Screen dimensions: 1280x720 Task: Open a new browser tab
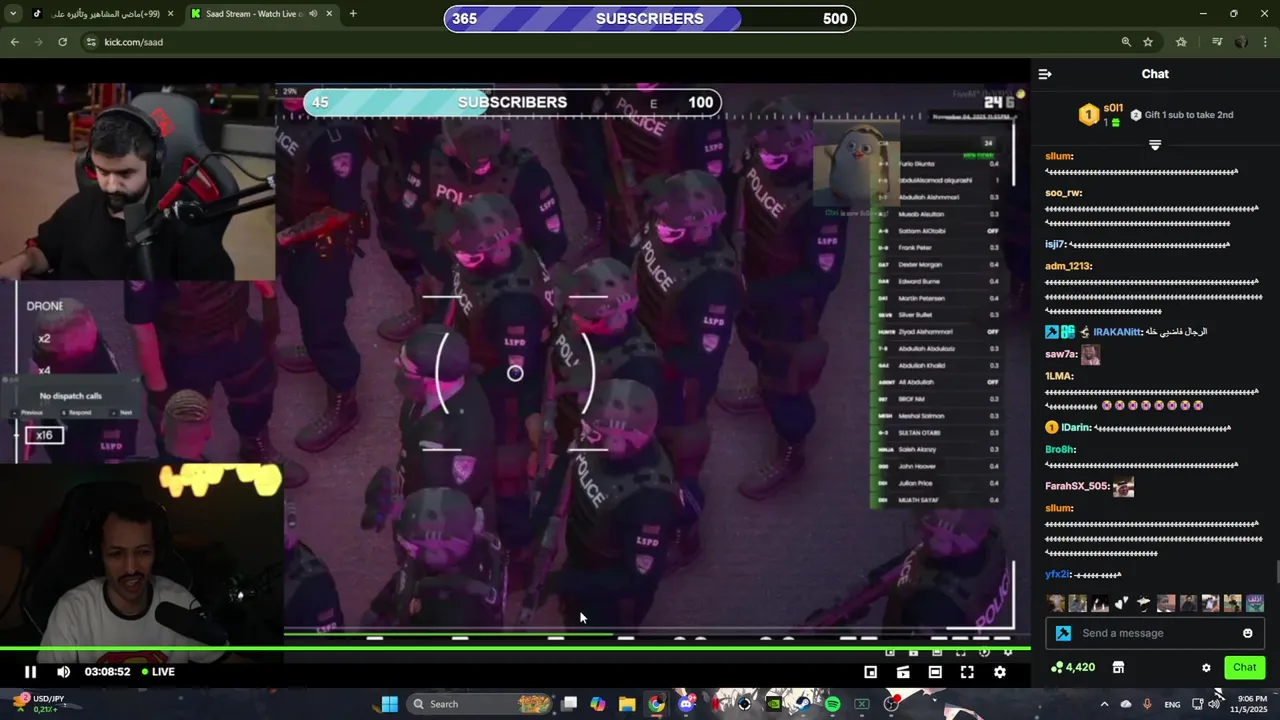[353, 14]
